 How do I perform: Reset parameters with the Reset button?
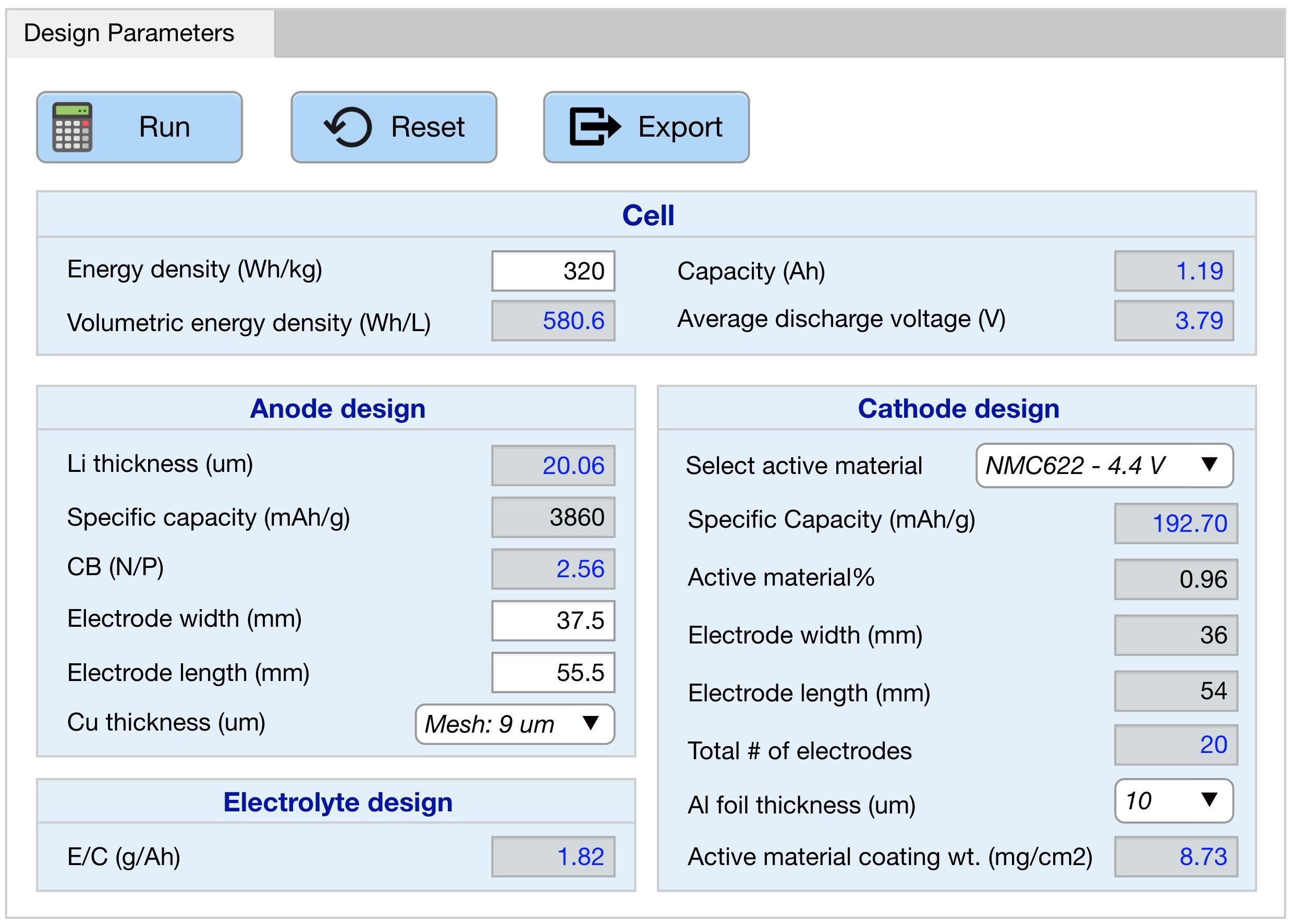click(x=394, y=127)
